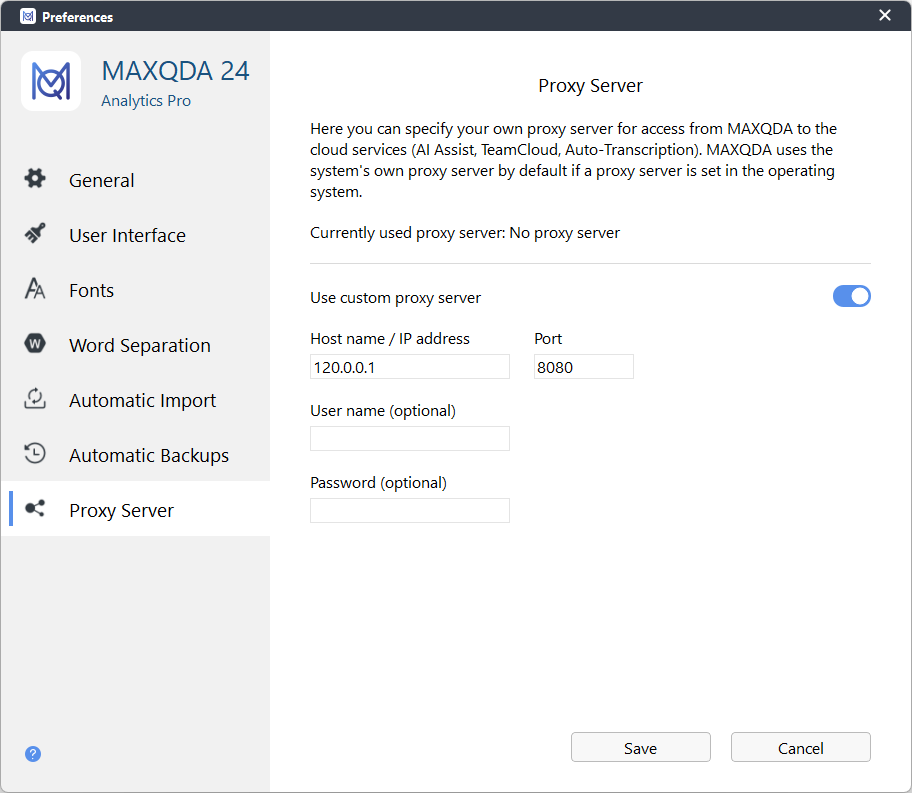Click the 'Use custom proxy server' label
Viewport: 912px width, 793px height.
click(x=396, y=298)
